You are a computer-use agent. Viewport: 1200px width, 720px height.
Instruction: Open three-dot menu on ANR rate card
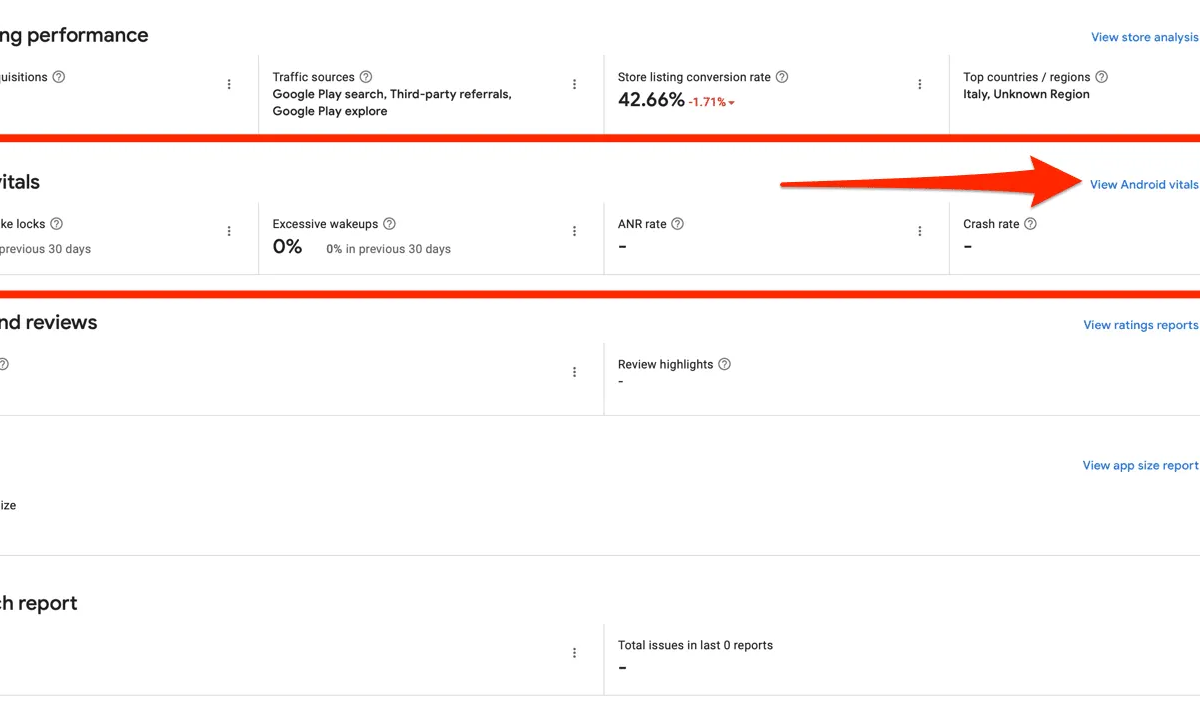[x=920, y=231]
